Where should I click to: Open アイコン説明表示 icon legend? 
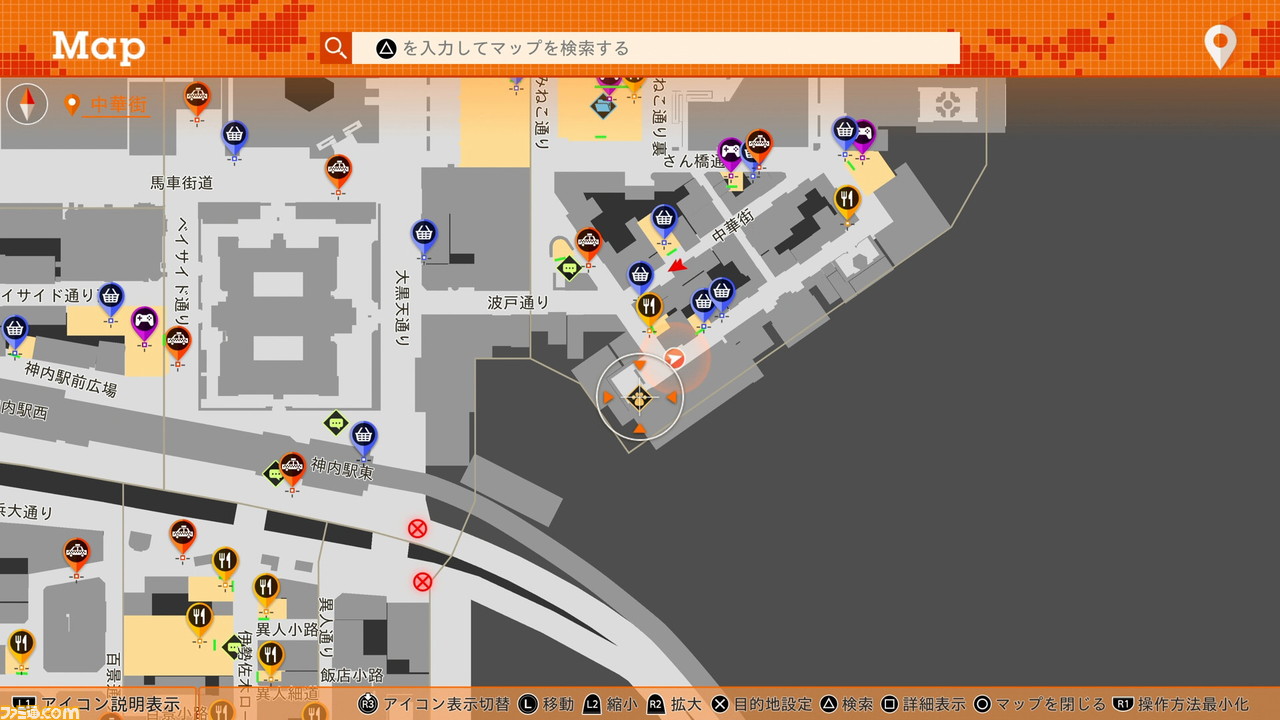pyautogui.click(x=97, y=704)
